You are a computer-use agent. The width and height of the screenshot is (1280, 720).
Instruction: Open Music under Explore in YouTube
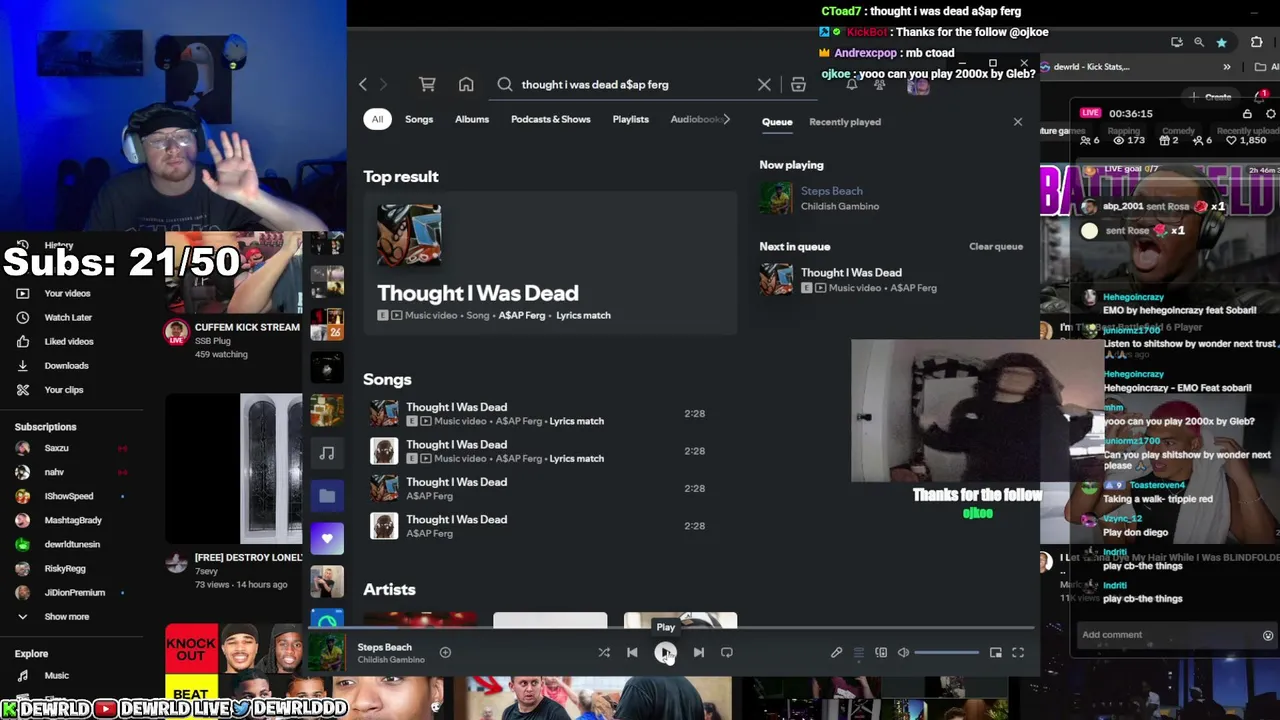pyautogui.click(x=57, y=676)
